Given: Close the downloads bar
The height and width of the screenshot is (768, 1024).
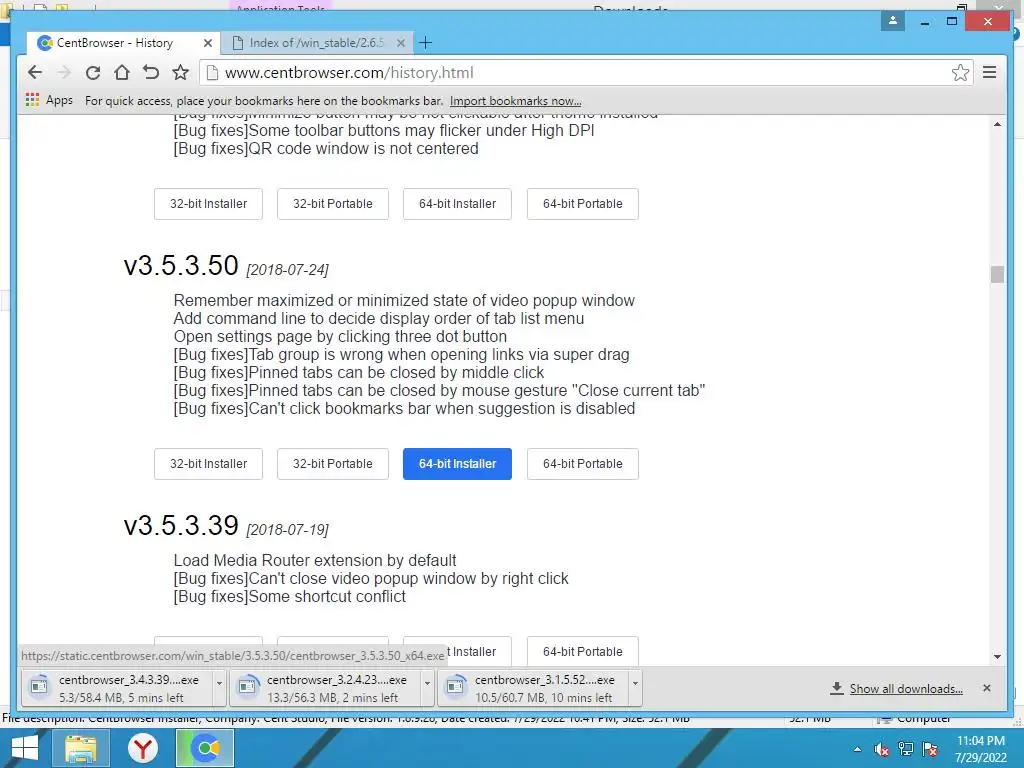Looking at the screenshot, I should [987, 688].
